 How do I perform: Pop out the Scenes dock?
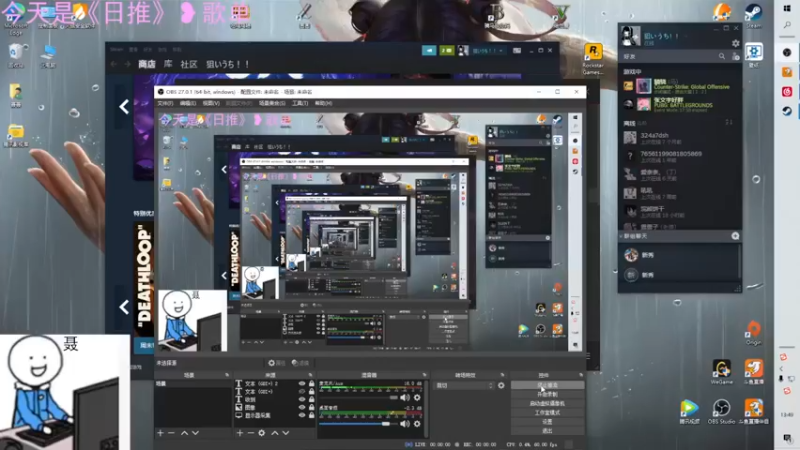227,375
